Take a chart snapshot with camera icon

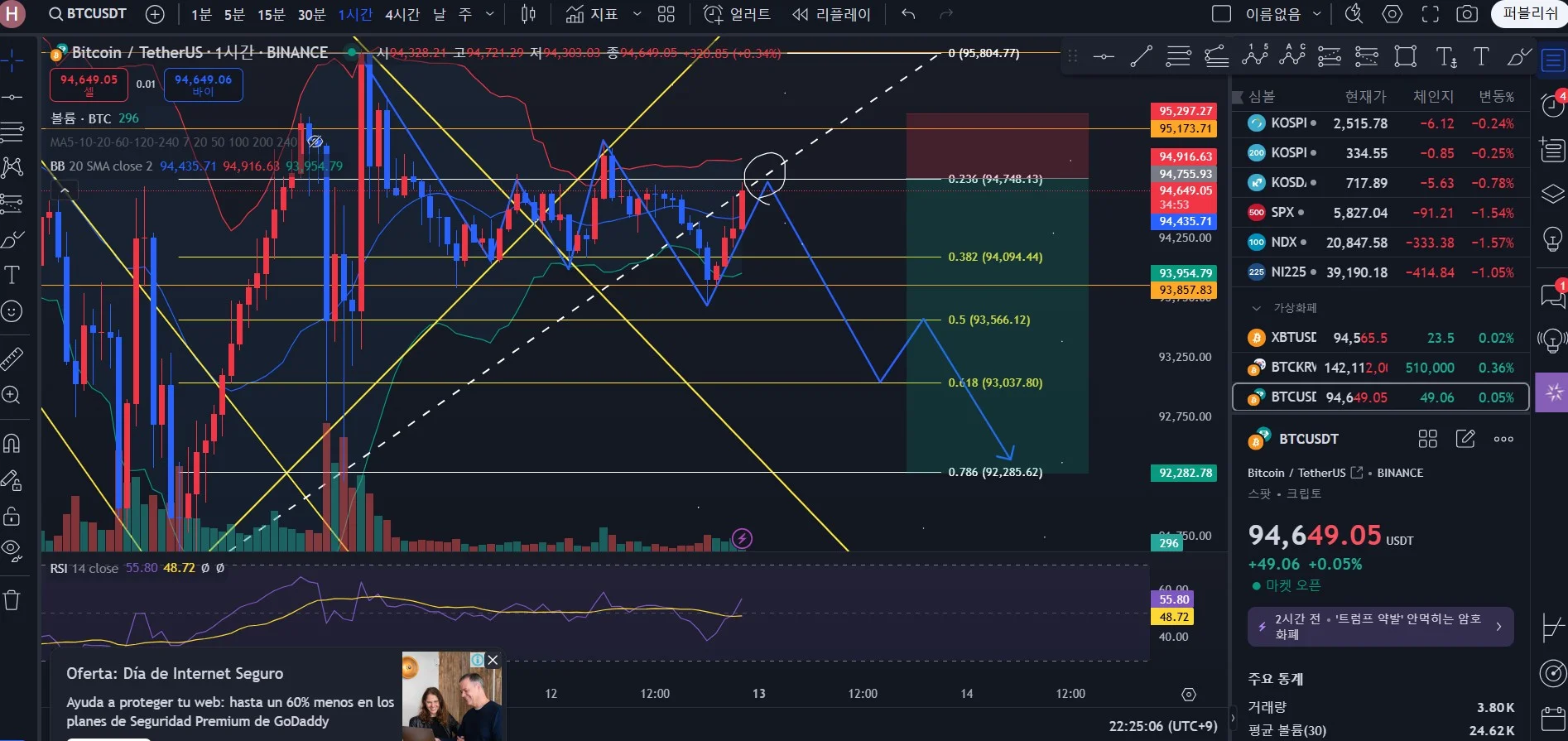1467,14
